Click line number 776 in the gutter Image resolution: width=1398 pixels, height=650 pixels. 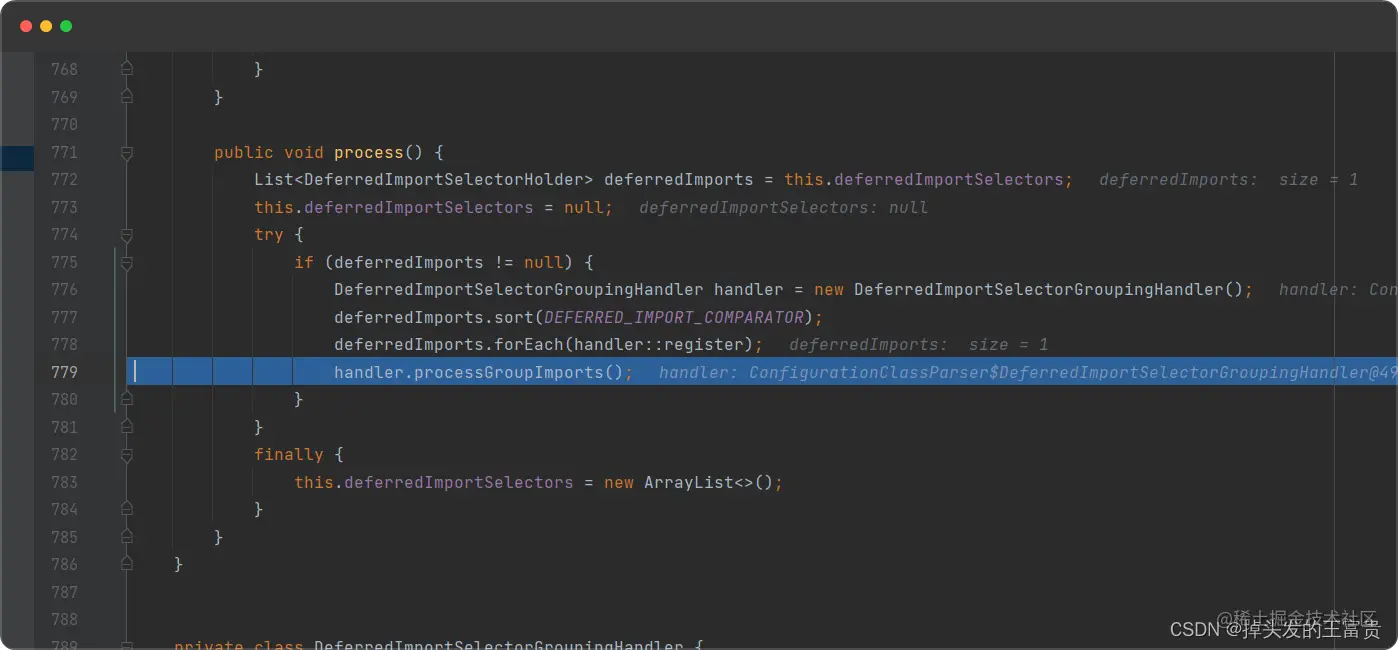click(x=64, y=289)
